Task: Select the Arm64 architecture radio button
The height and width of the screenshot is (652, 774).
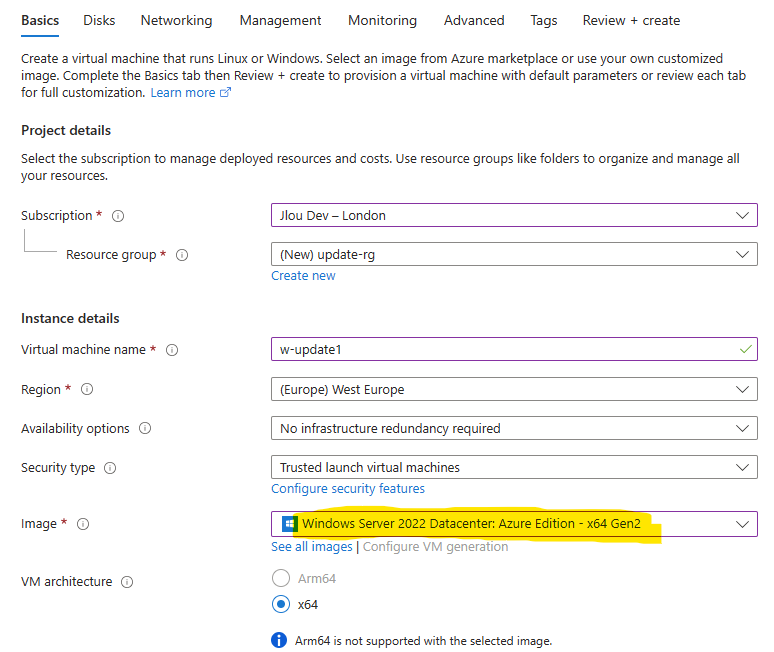Action: pos(281,578)
